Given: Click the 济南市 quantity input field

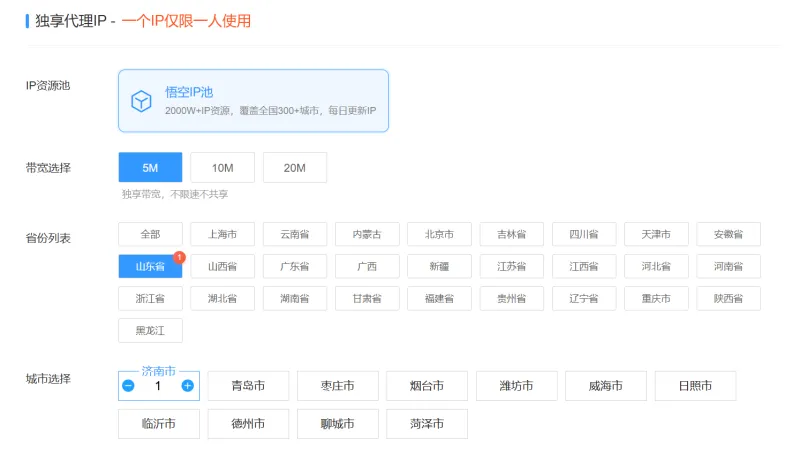Looking at the screenshot, I should (x=158, y=386).
